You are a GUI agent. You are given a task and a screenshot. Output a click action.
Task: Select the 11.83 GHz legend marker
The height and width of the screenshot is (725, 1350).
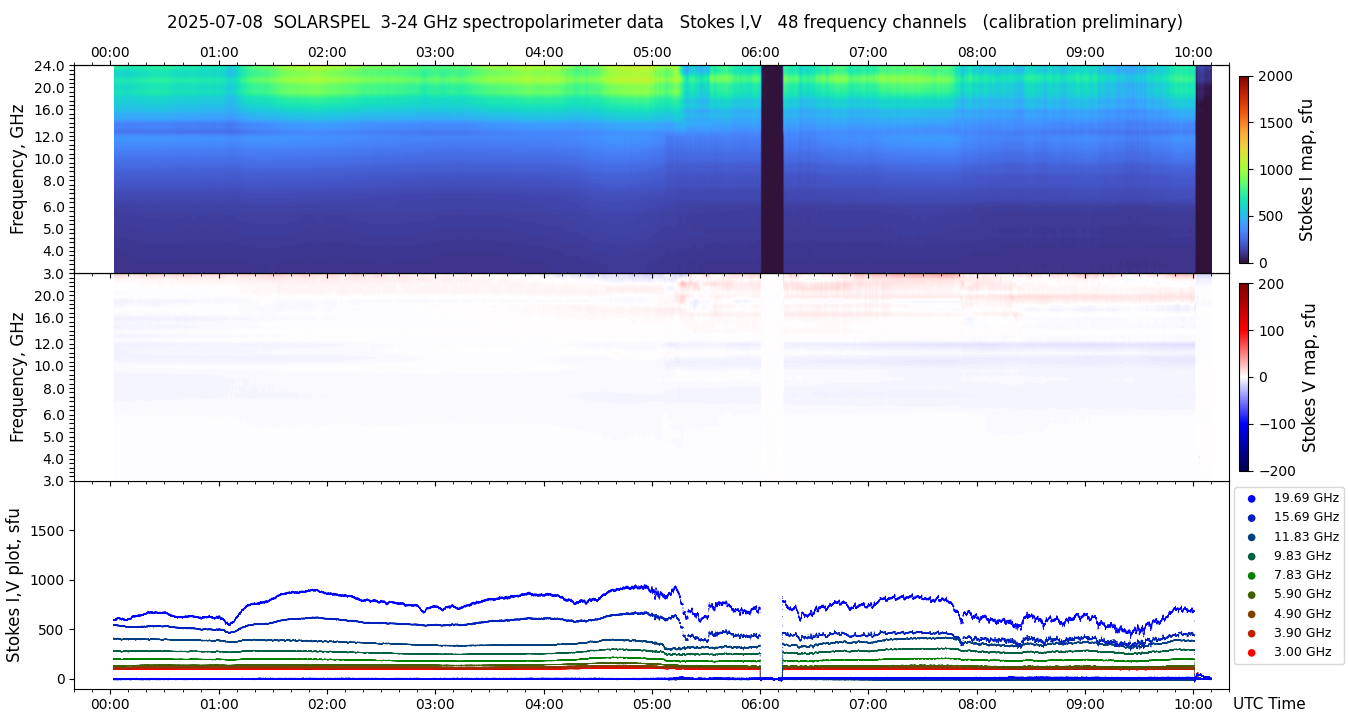pos(1251,537)
